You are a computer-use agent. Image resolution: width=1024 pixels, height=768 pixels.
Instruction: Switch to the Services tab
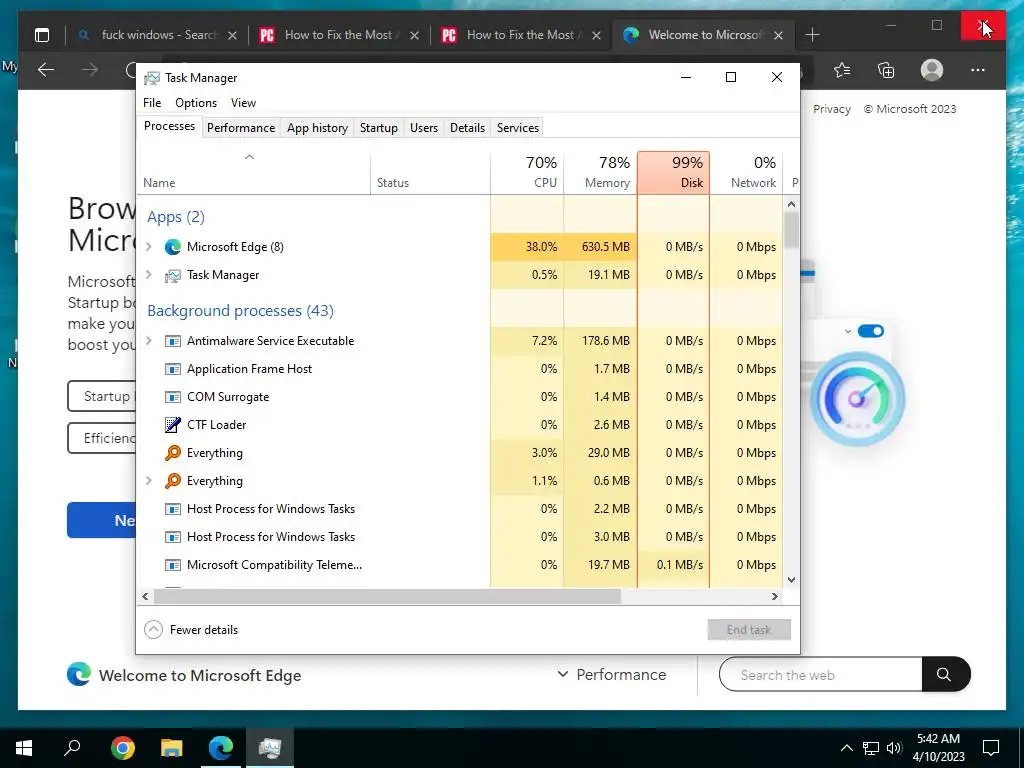[518, 128]
